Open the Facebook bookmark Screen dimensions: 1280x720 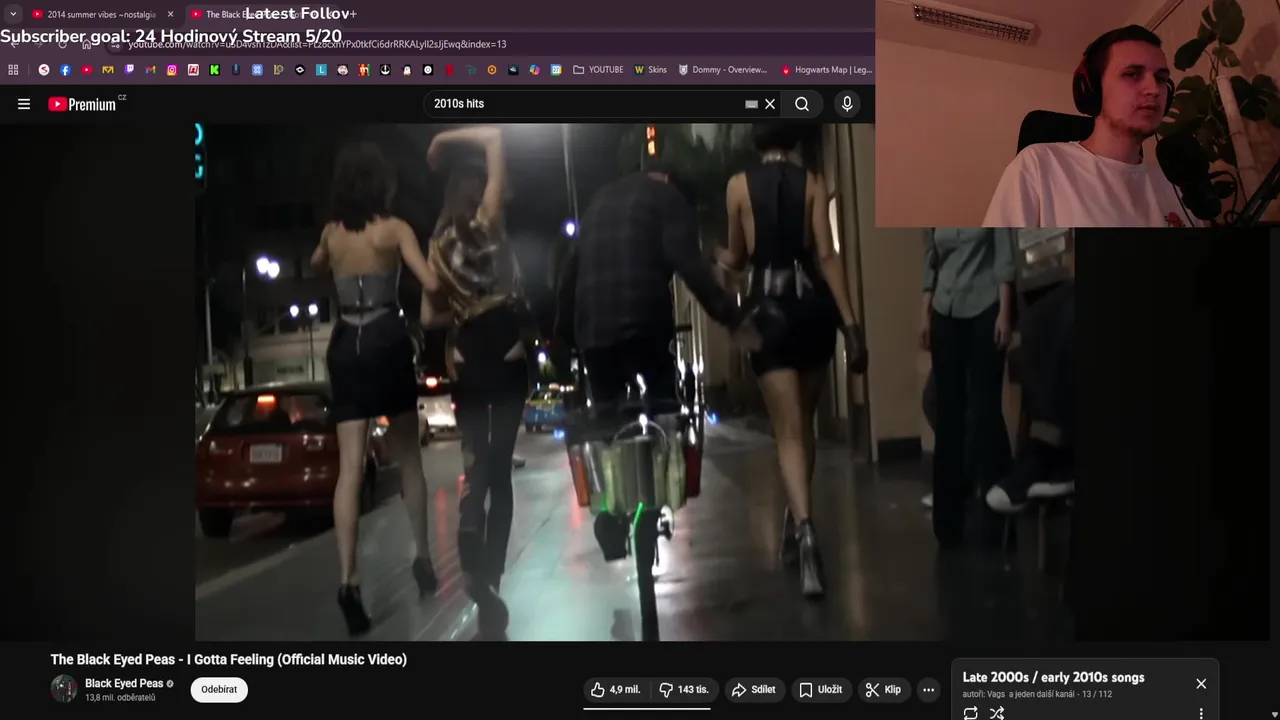point(65,70)
